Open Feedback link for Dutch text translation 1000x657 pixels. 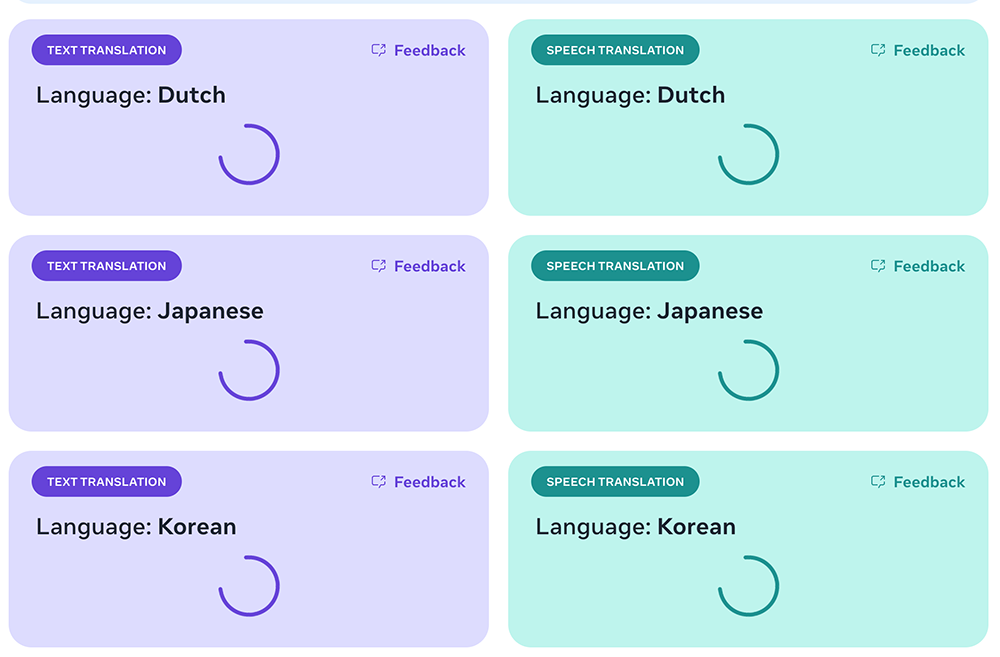click(429, 50)
